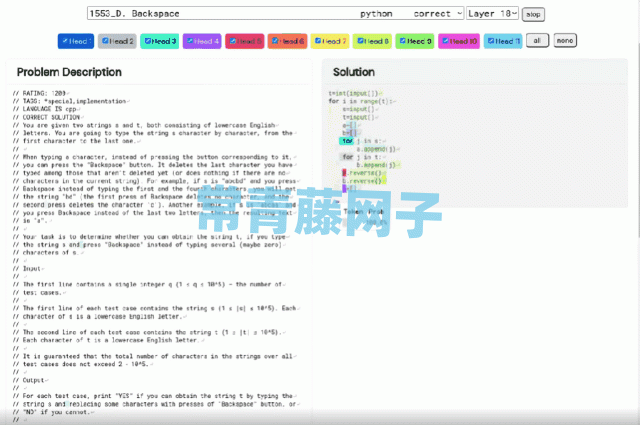The image size is (640, 425).
Task: Click the Solution panel heading
Action: [x=354, y=72]
